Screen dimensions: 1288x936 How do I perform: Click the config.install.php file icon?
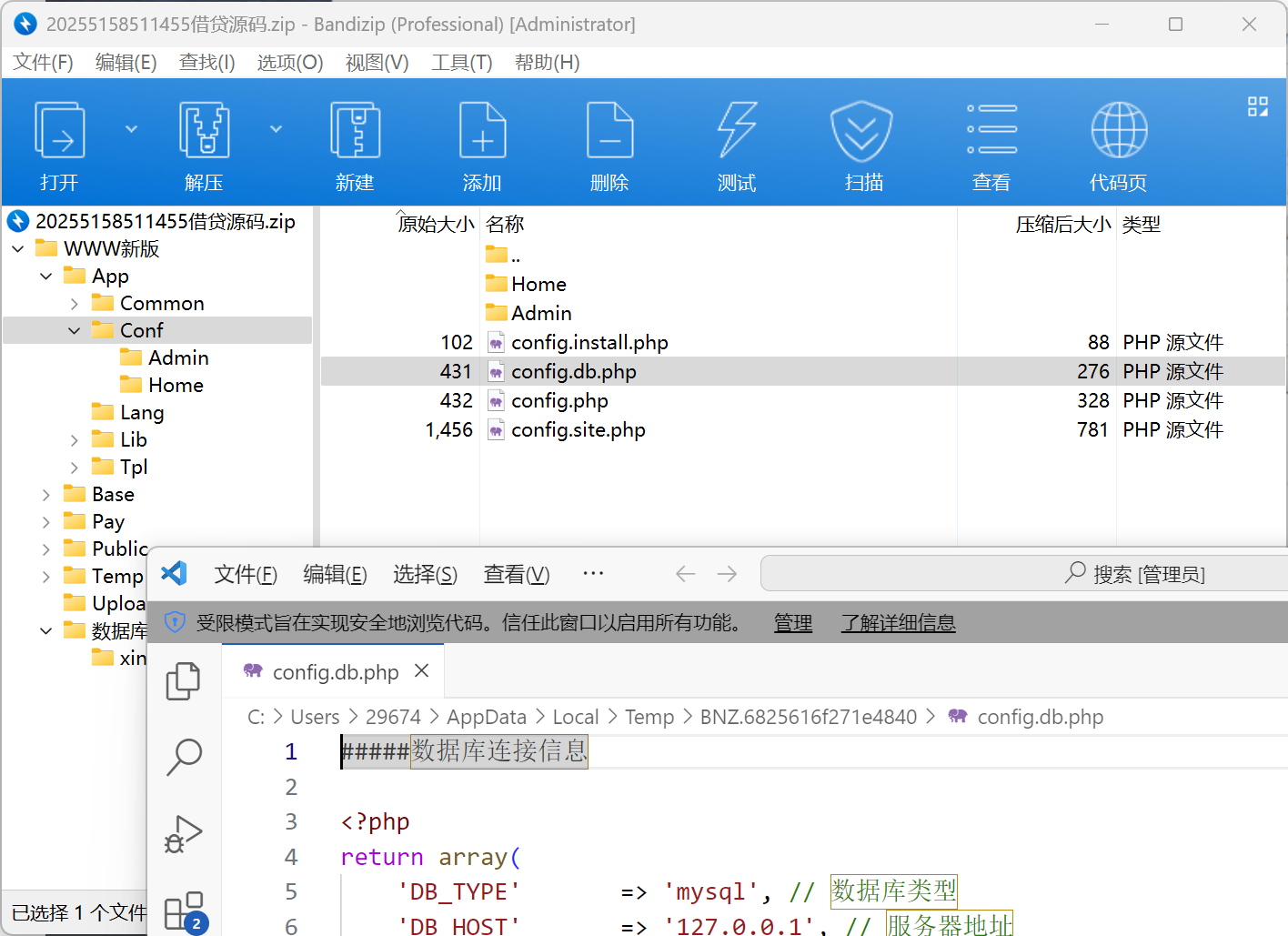point(496,343)
